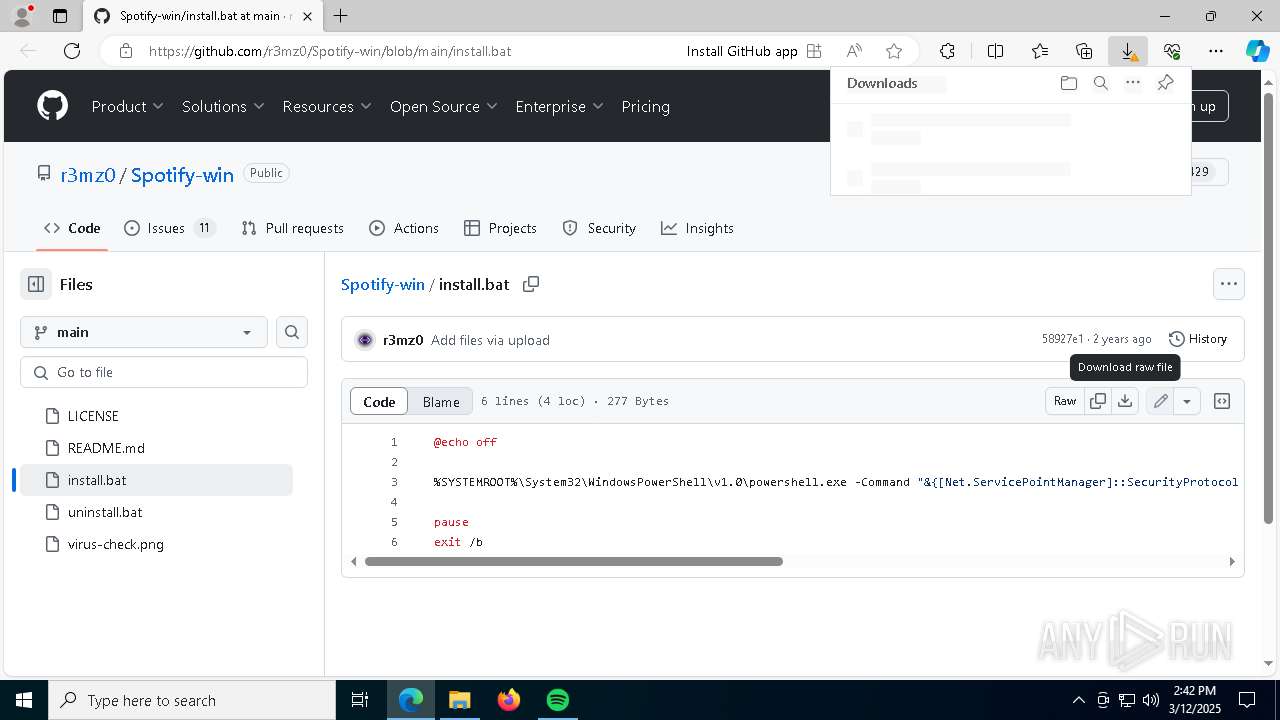
Task: Switch to Blame view
Action: point(441,401)
